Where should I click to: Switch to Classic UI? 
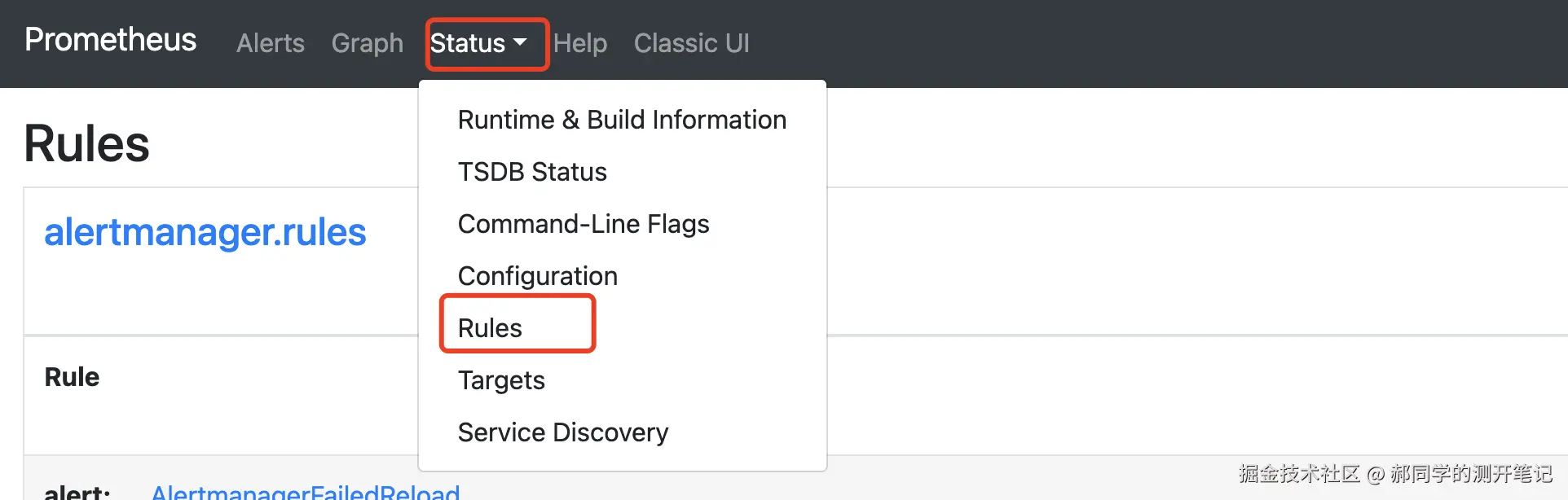[691, 43]
